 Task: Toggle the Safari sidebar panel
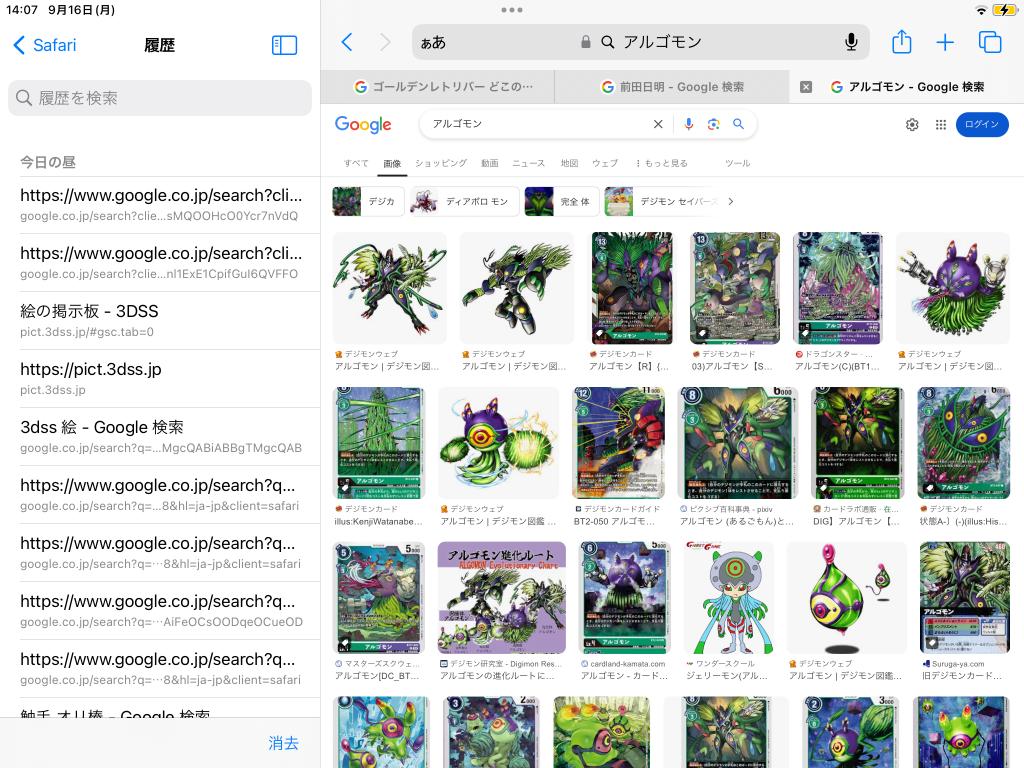coord(284,45)
